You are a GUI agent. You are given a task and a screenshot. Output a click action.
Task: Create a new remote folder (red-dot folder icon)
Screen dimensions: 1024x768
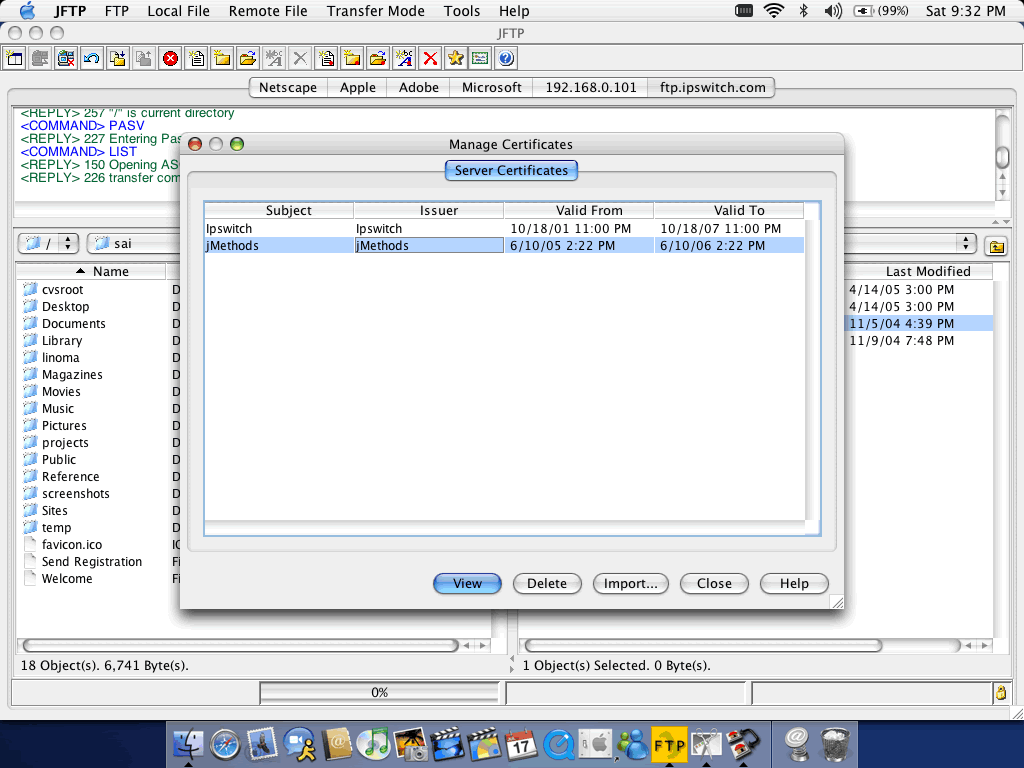pyautogui.click(x=352, y=59)
